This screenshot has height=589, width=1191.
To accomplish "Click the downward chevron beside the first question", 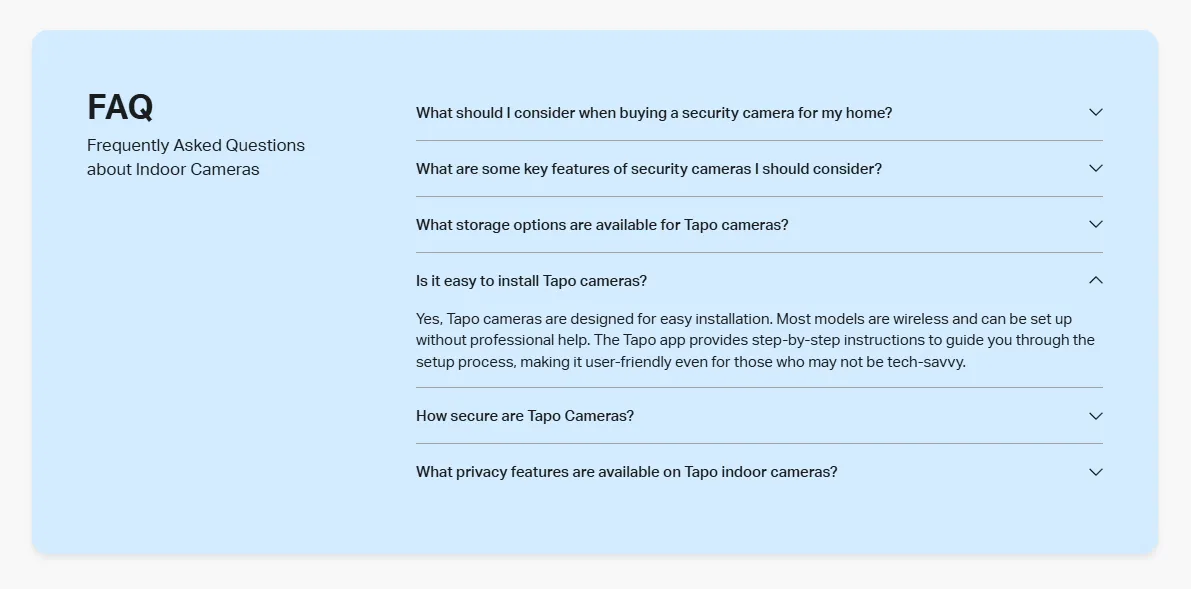I will tap(1095, 113).
